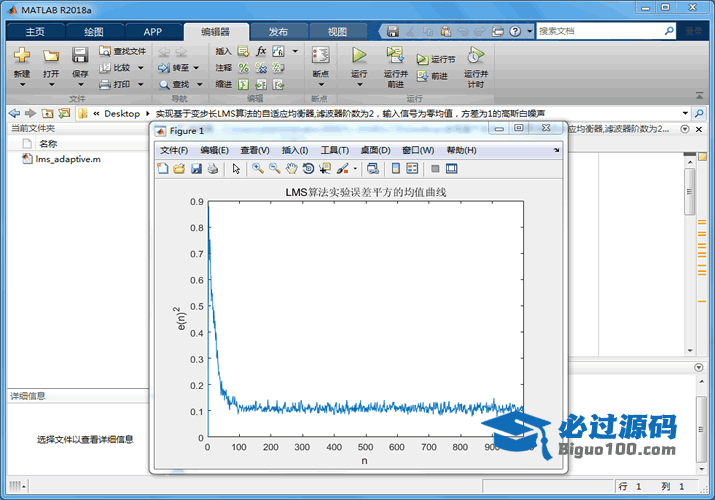Click Run and Time (运行并计时) icon
The image size is (715, 500).
pos(475,55)
